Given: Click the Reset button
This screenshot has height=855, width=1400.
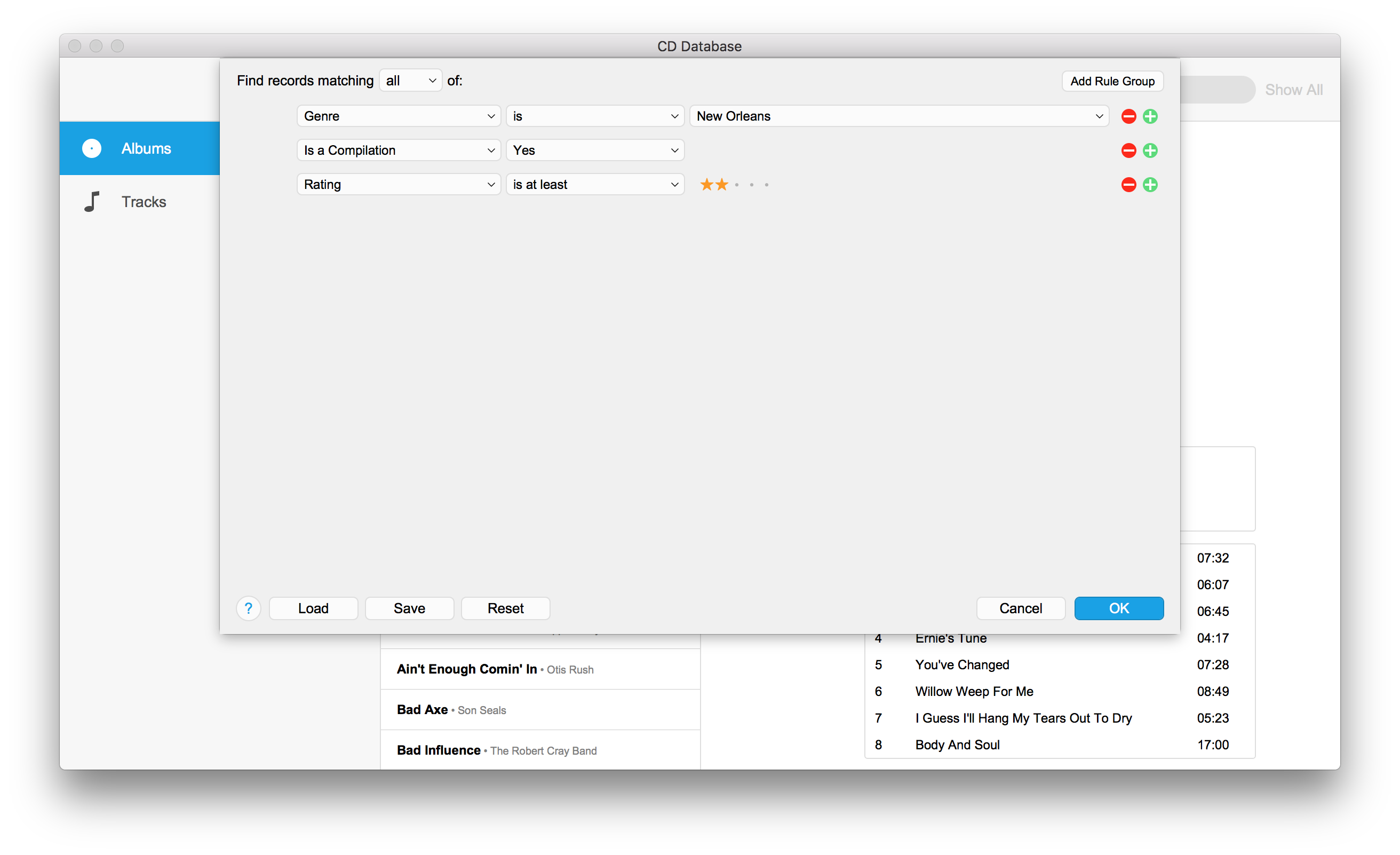Looking at the screenshot, I should 505,608.
